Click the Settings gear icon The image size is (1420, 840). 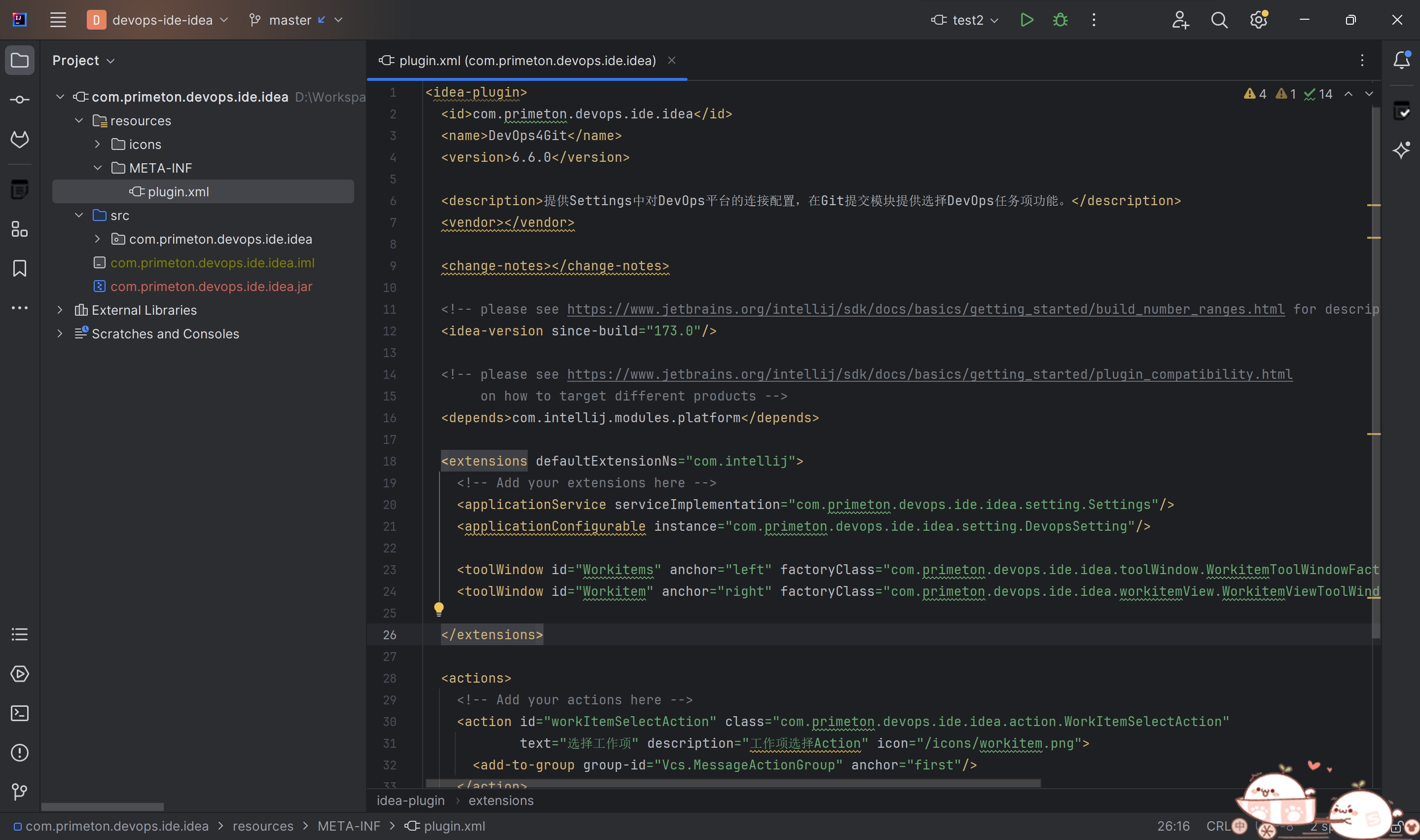pyautogui.click(x=1259, y=20)
